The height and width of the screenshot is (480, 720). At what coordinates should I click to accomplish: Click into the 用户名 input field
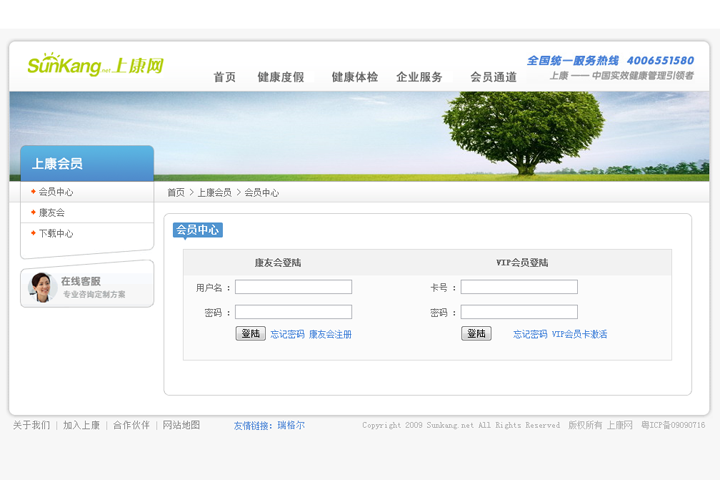point(293,287)
